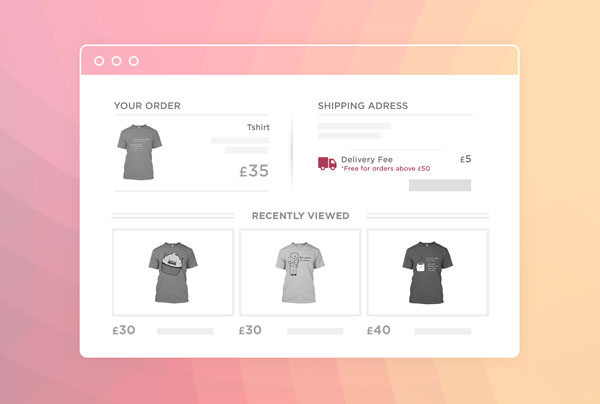Select the cupcake t-shirt in Recently Viewed
Image resolution: width=600 pixels, height=404 pixels.
click(x=173, y=272)
